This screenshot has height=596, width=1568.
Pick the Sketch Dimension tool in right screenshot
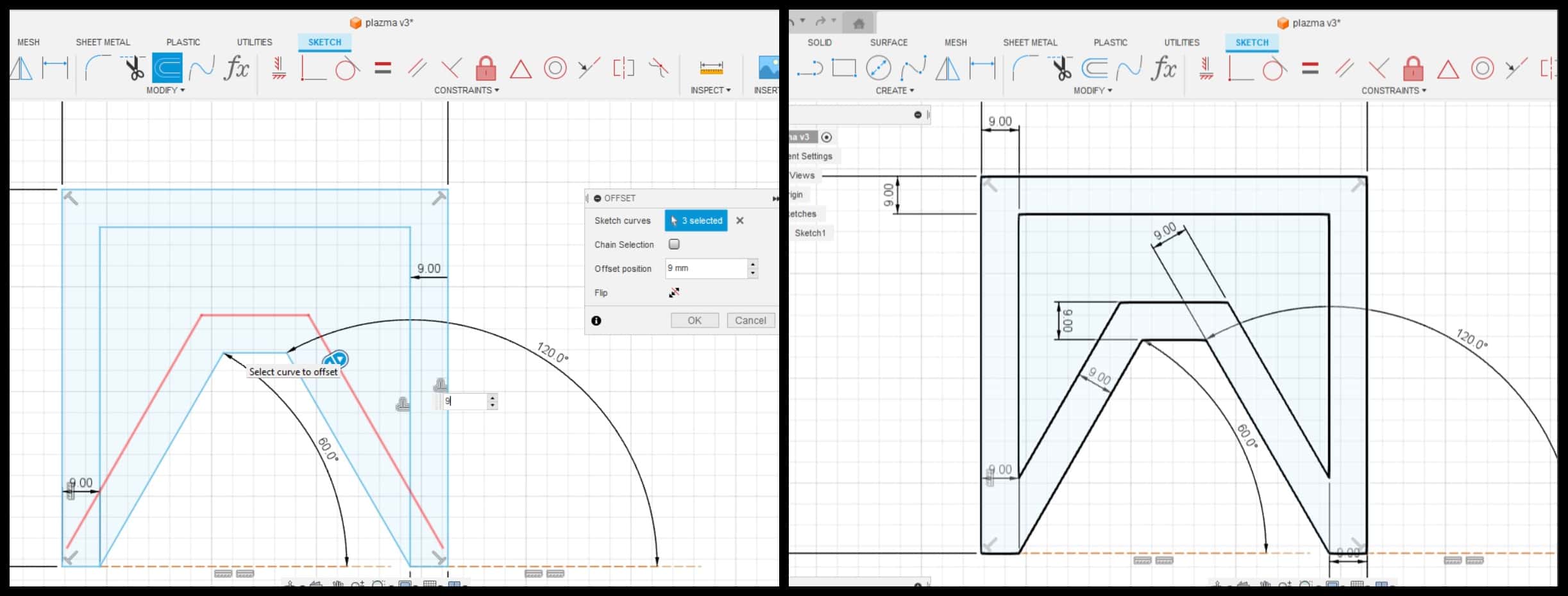click(x=982, y=67)
